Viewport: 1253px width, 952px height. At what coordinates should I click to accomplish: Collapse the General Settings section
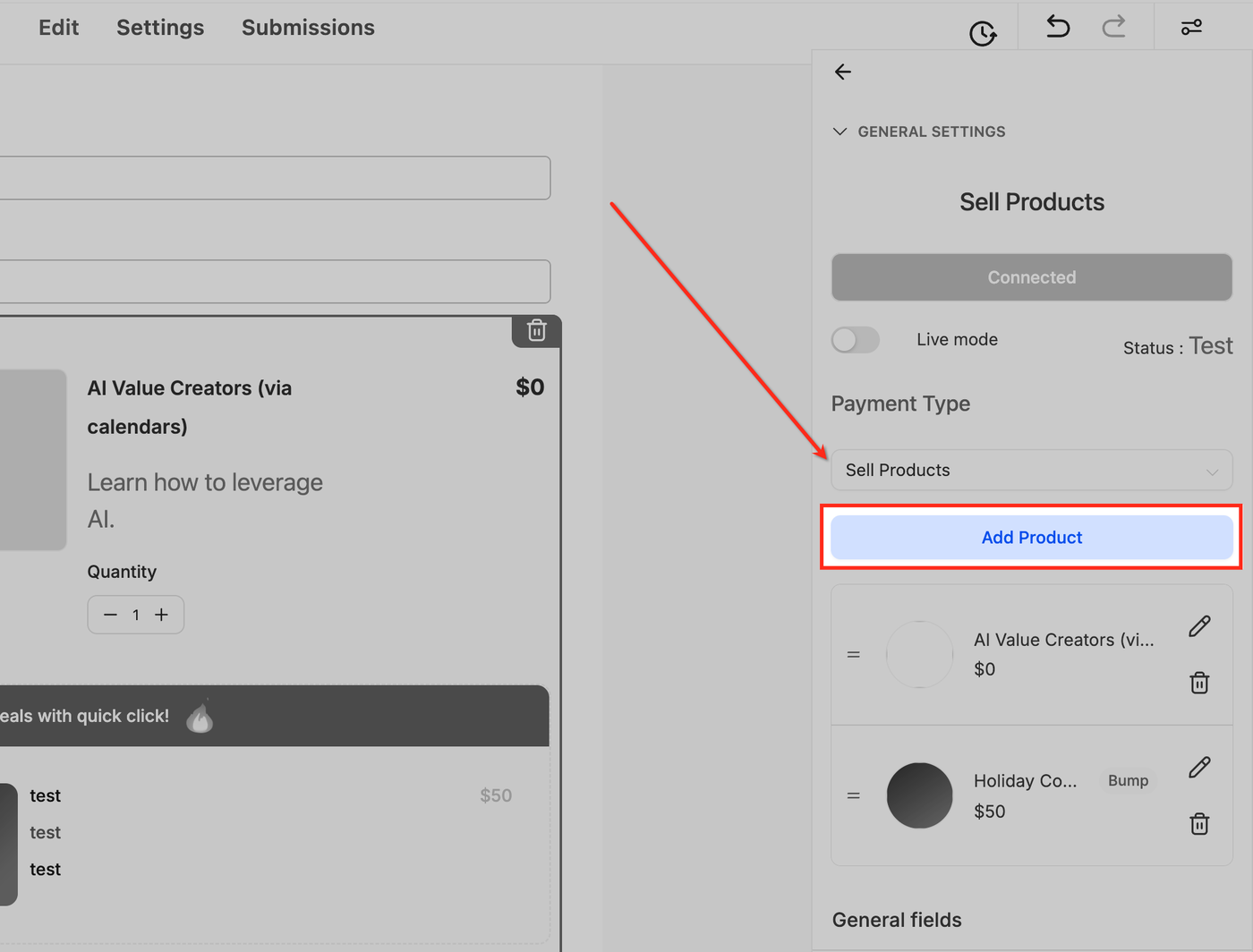[840, 132]
